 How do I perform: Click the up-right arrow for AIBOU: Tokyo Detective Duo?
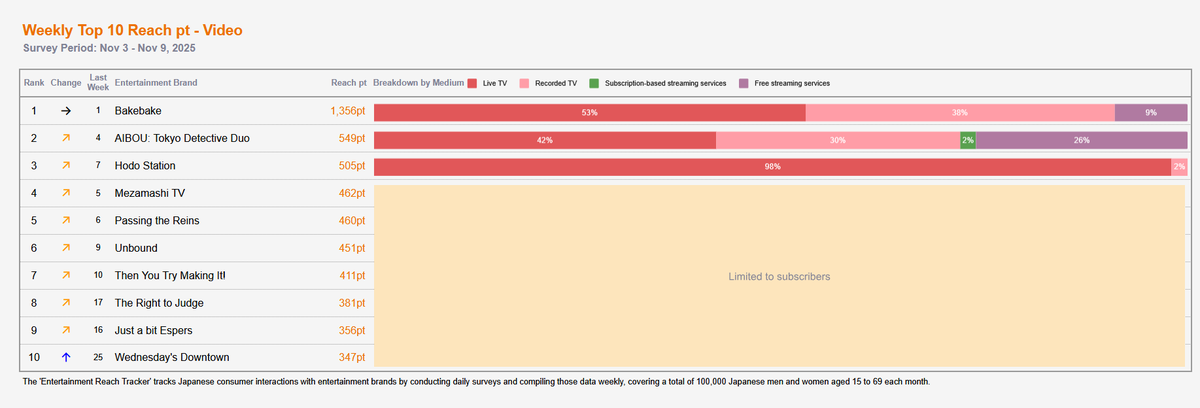coord(66,139)
